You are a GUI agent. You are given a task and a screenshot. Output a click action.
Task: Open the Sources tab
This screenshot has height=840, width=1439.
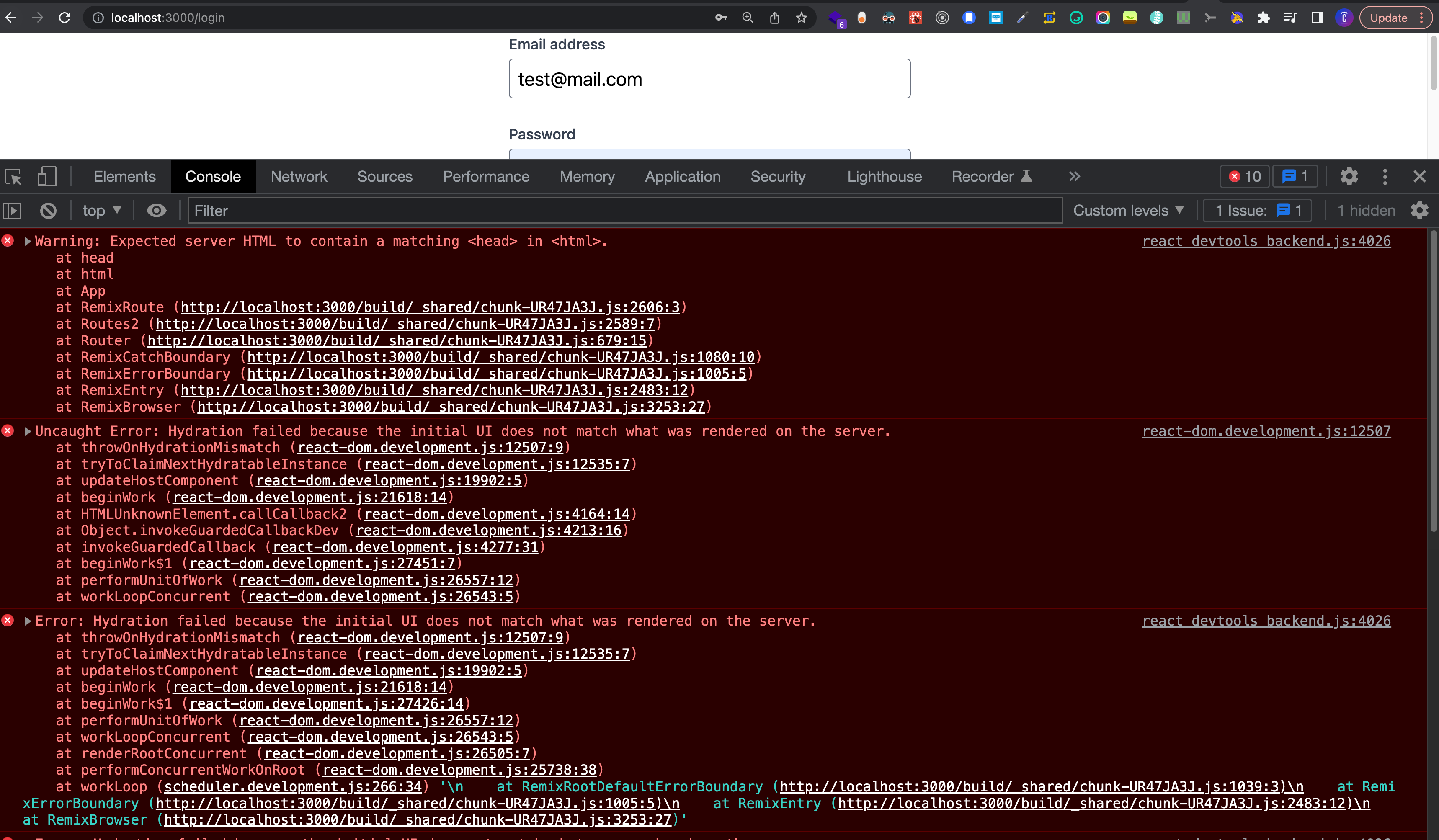pos(385,176)
